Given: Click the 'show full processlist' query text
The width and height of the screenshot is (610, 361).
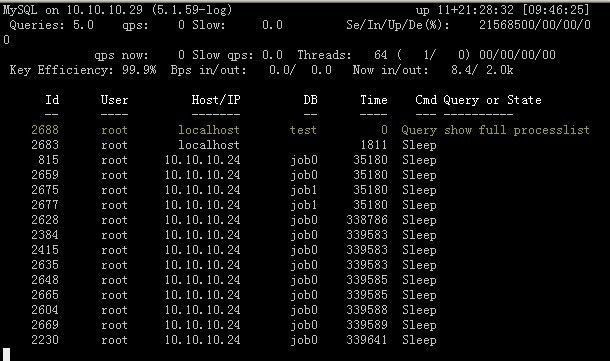Looking at the screenshot, I should pyautogui.click(x=517, y=130).
